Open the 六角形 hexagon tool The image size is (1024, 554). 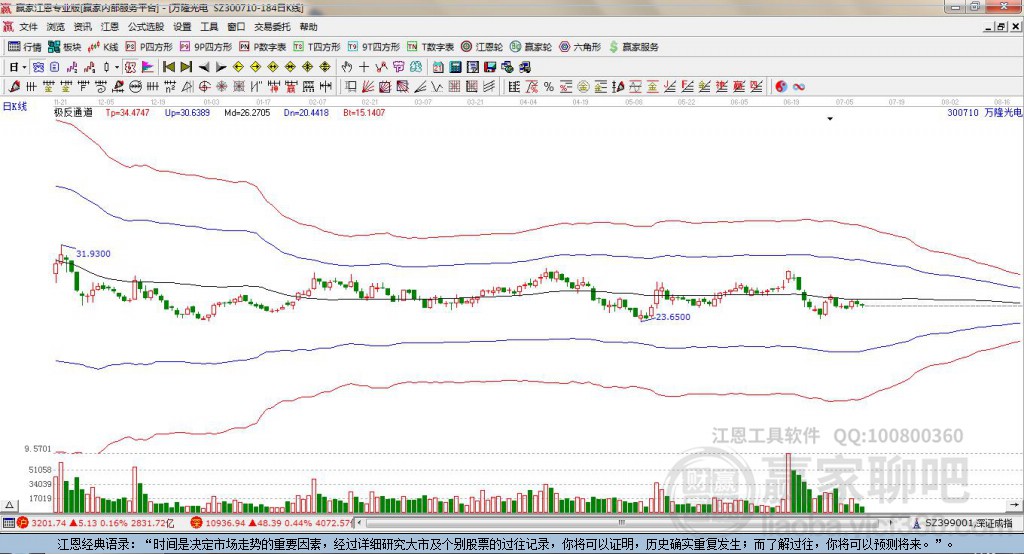coord(580,47)
